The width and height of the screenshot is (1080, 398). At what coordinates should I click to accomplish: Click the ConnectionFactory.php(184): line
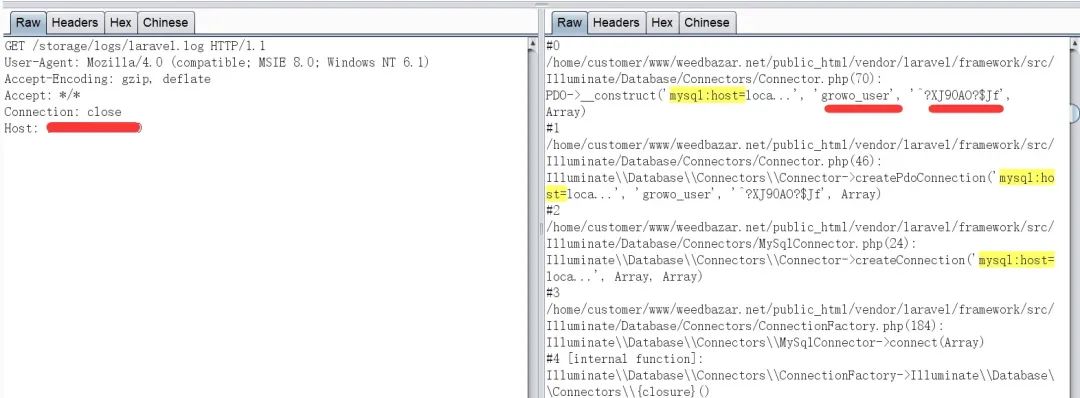tap(745, 326)
